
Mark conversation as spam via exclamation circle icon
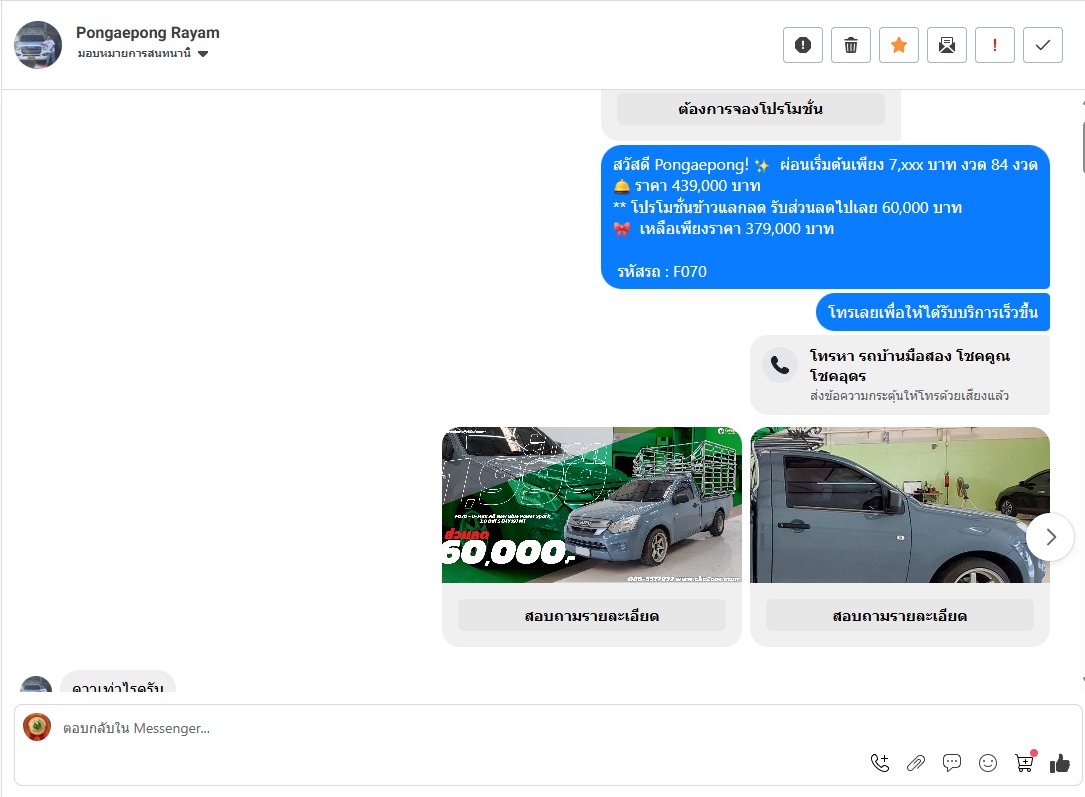tap(803, 45)
